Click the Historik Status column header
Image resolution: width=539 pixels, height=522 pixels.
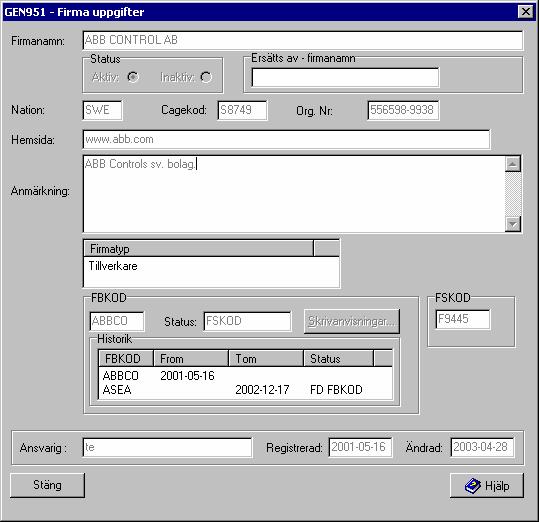[x=339, y=358]
